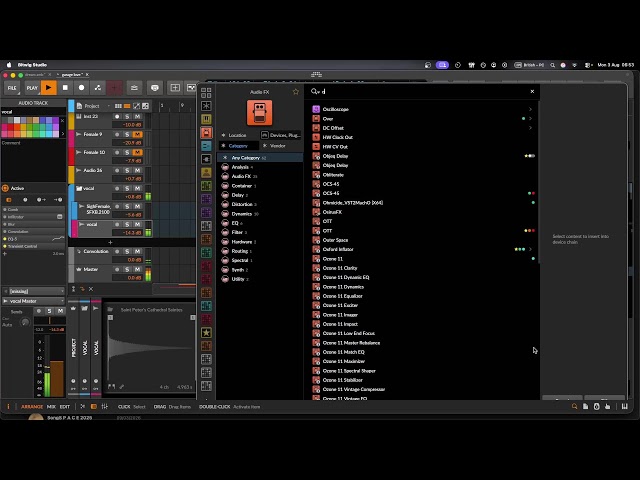Click the transport play arrow button
The height and width of the screenshot is (480, 640).
[x=49, y=88]
